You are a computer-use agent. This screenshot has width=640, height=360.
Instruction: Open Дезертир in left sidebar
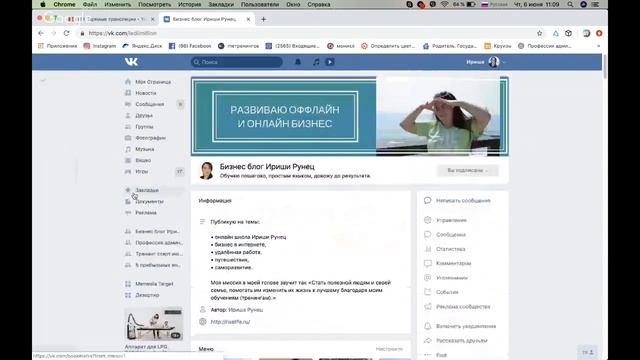(x=147, y=295)
